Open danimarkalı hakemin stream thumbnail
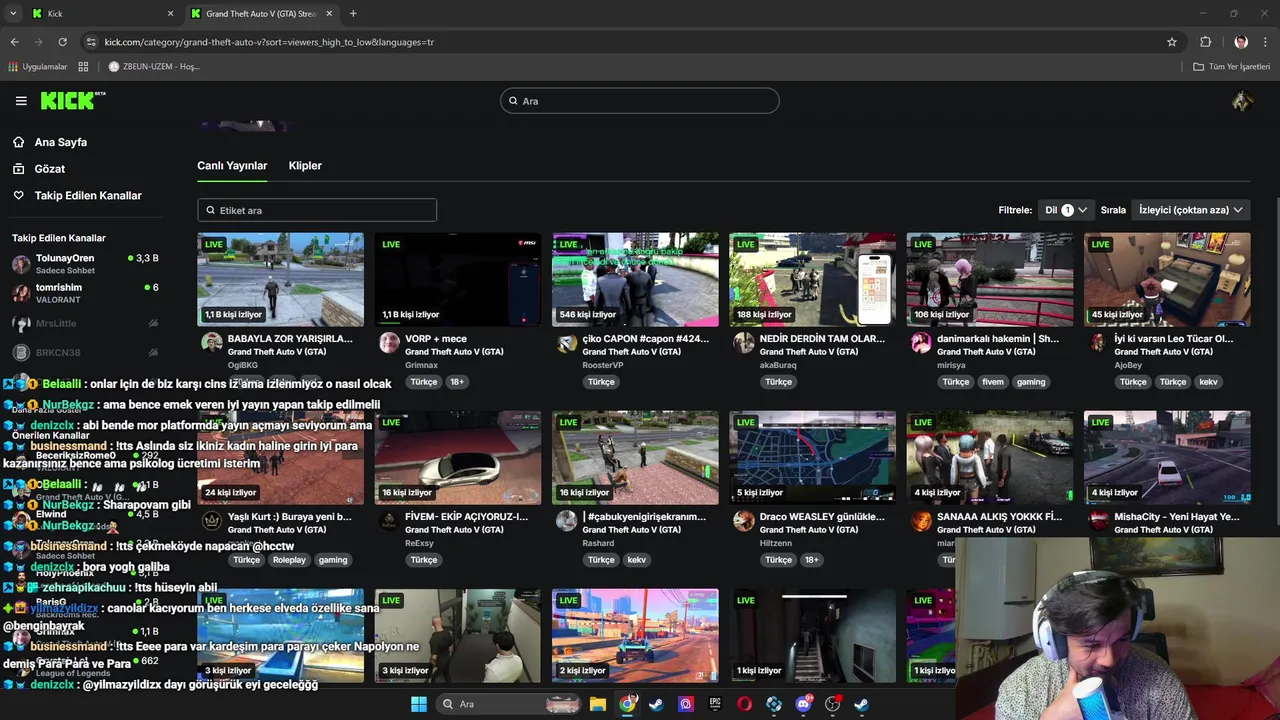Screen dimensions: 1280x720 989,279
